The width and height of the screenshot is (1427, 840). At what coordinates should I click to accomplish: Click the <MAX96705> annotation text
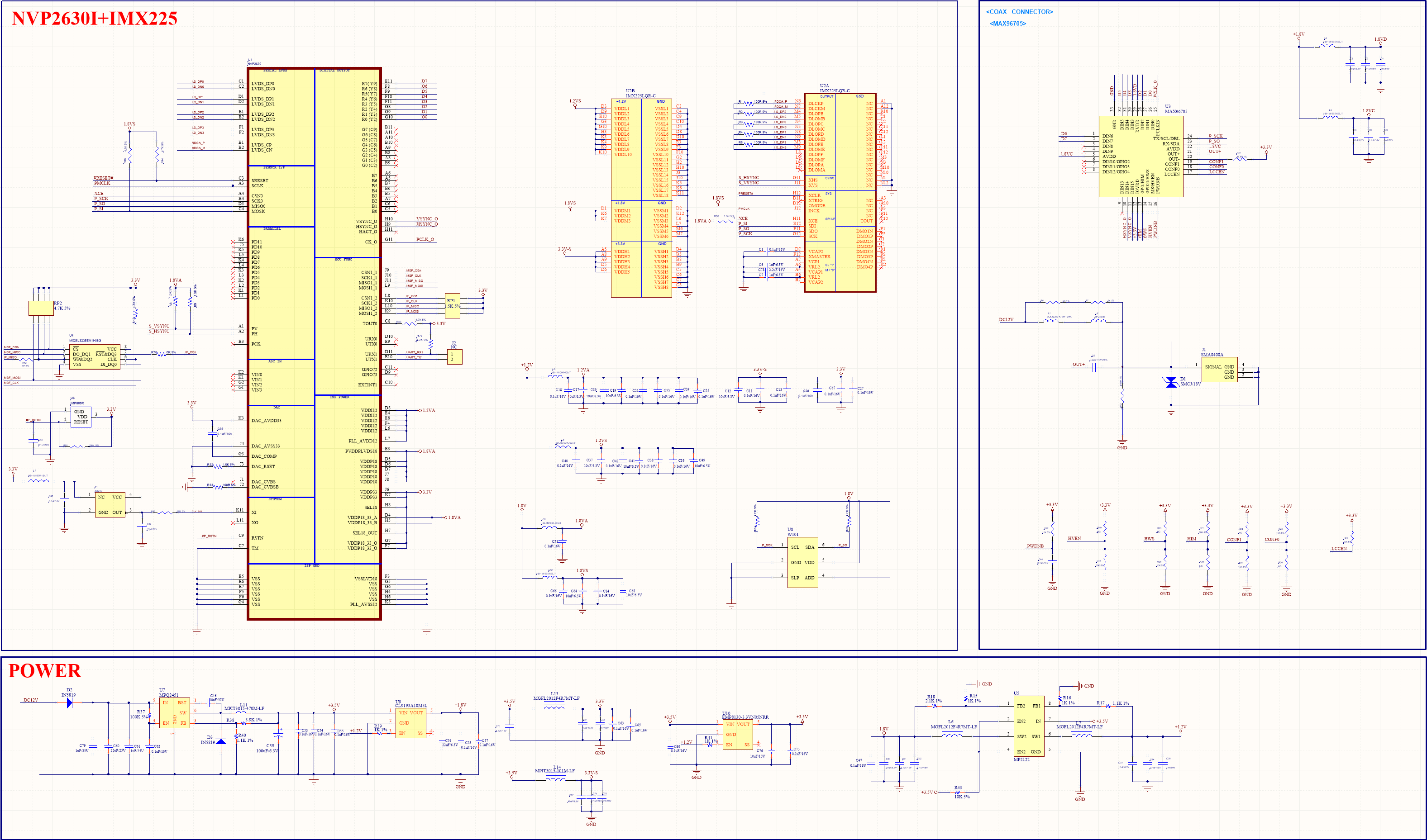1007,24
